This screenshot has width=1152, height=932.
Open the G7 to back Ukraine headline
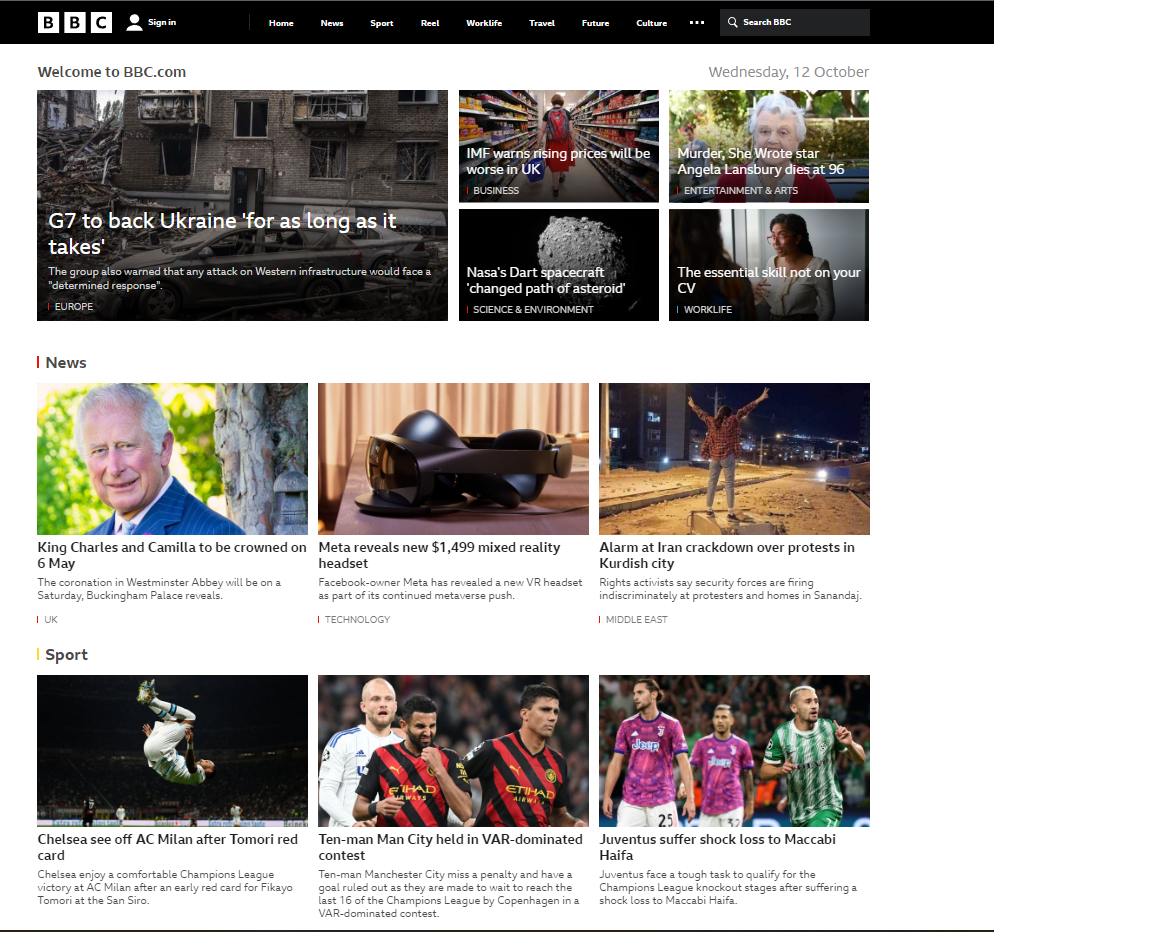(x=222, y=234)
